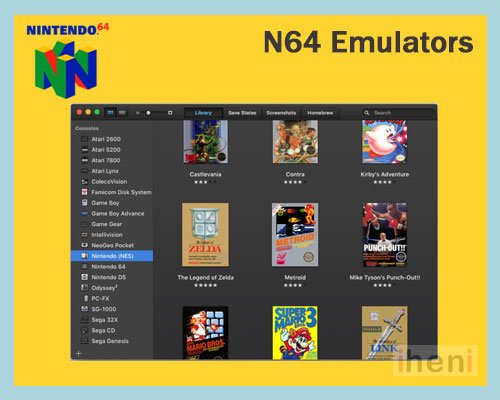Open the Save States tab

pos(242,113)
